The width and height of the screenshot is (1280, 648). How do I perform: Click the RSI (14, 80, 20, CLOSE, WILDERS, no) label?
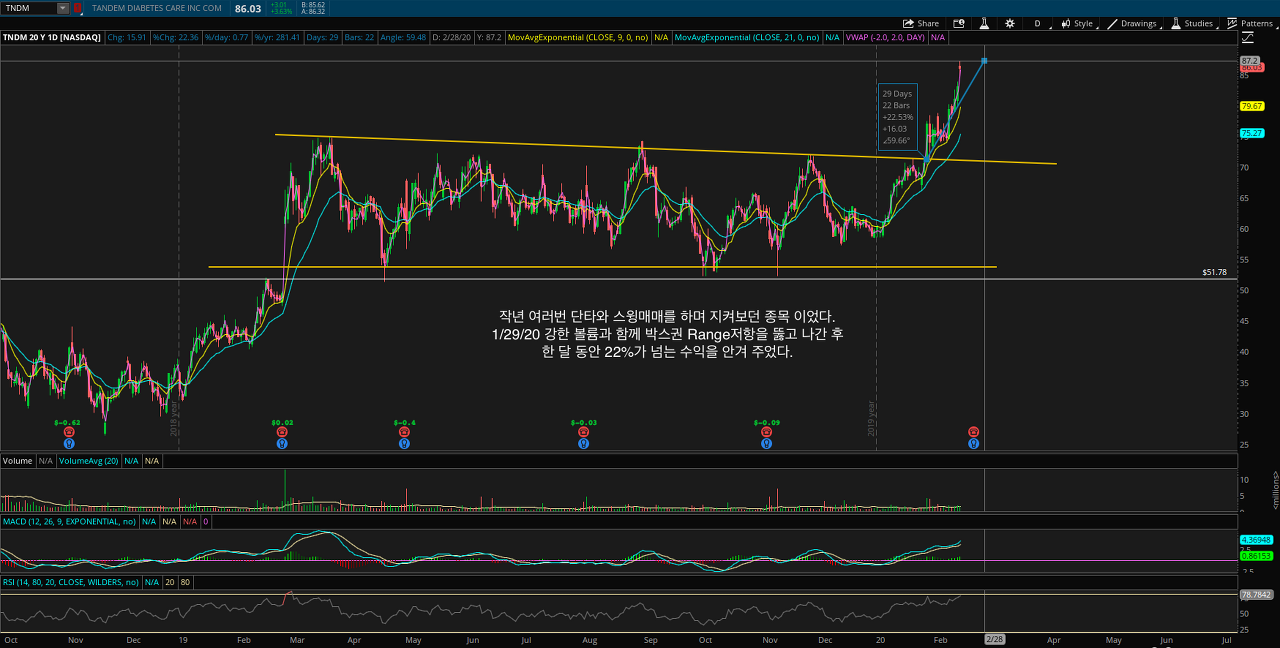point(70,581)
